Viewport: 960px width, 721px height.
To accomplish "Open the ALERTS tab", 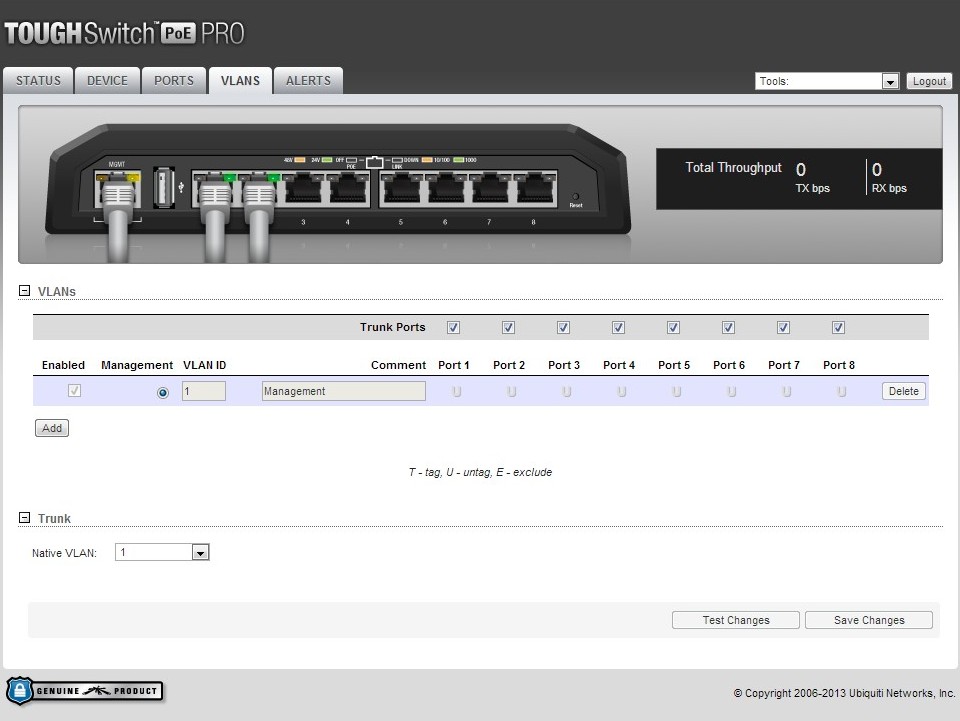I will point(308,81).
